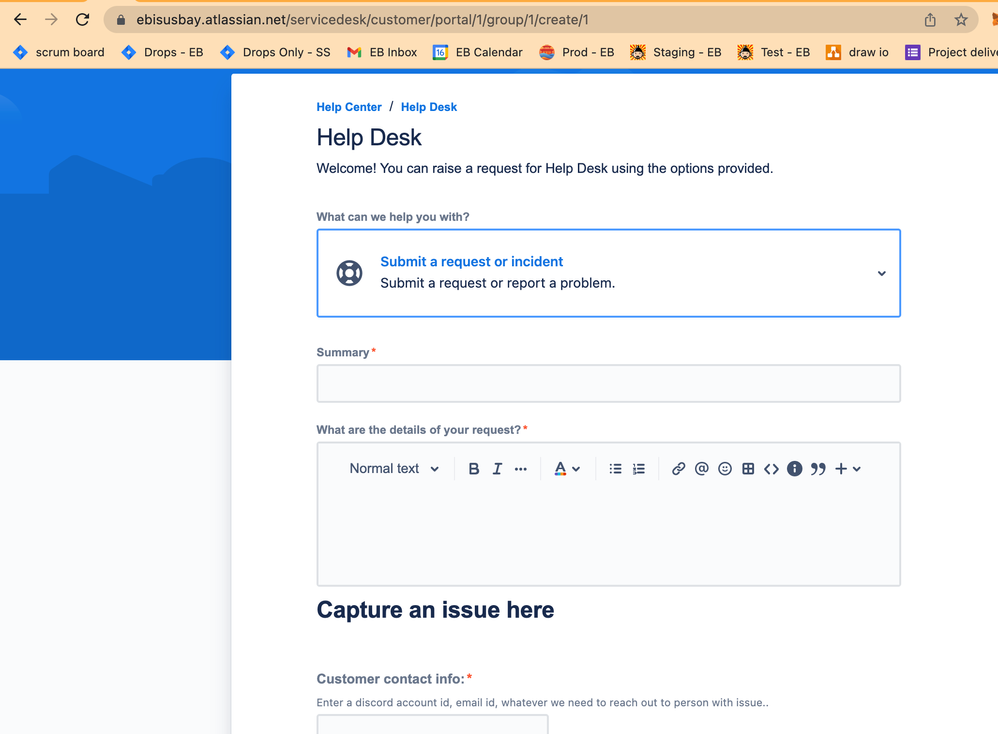Click the browser forward arrow

click(52, 20)
